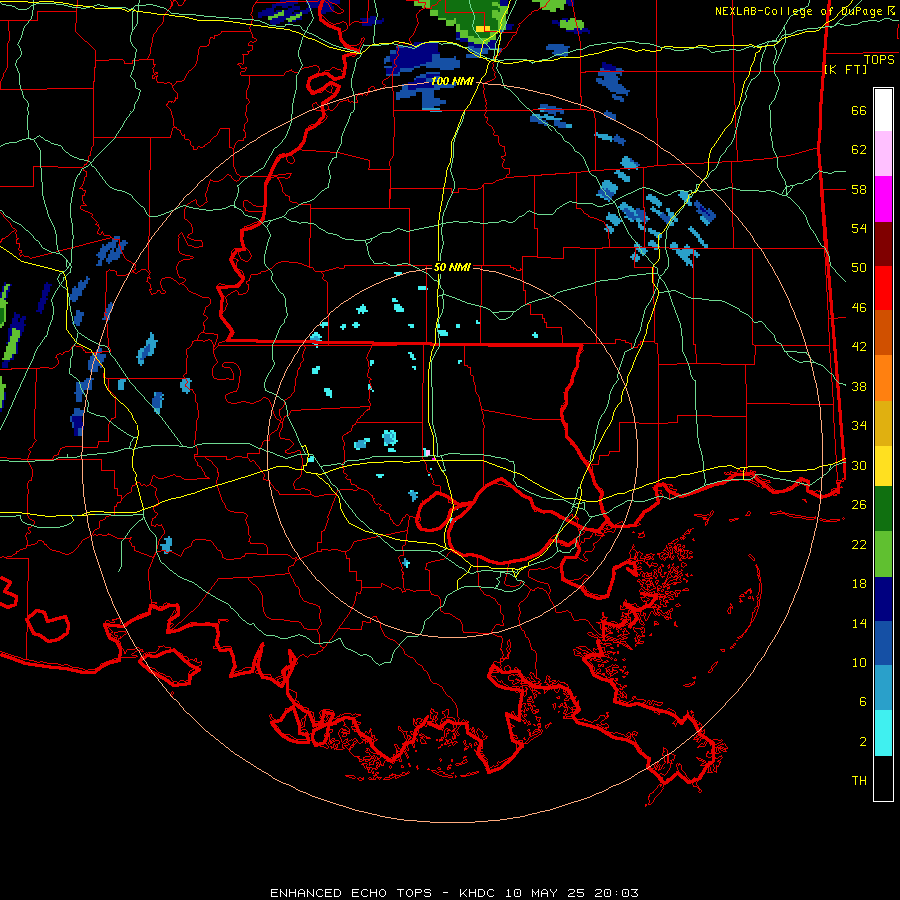This screenshot has height=900, width=900.
Task: Pick the dark maroon legend swatch
Action: click(883, 245)
